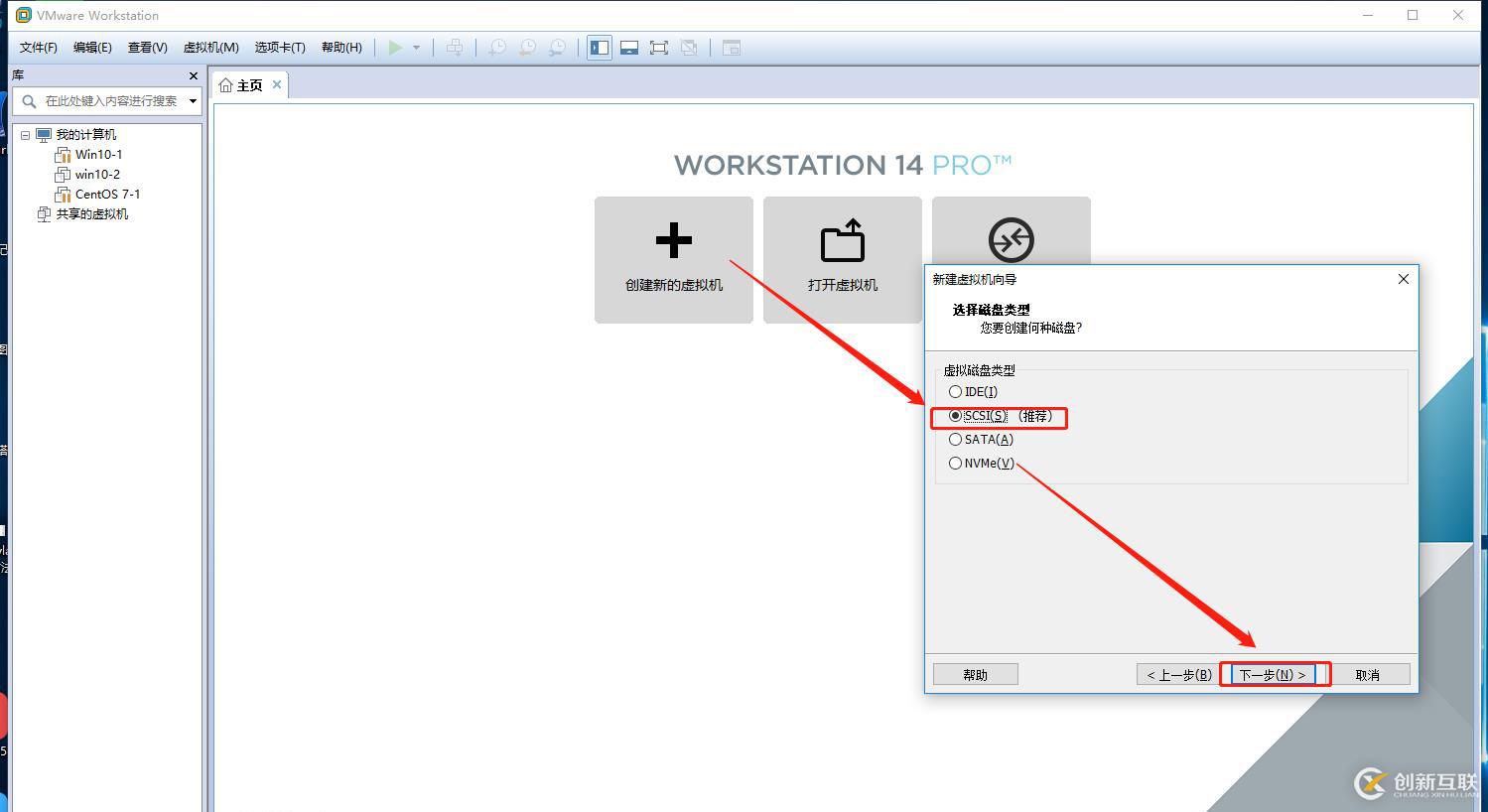Screen dimensions: 1488x812
Task: Select the CentOS 7-1 virtual machine
Action: (x=107, y=195)
